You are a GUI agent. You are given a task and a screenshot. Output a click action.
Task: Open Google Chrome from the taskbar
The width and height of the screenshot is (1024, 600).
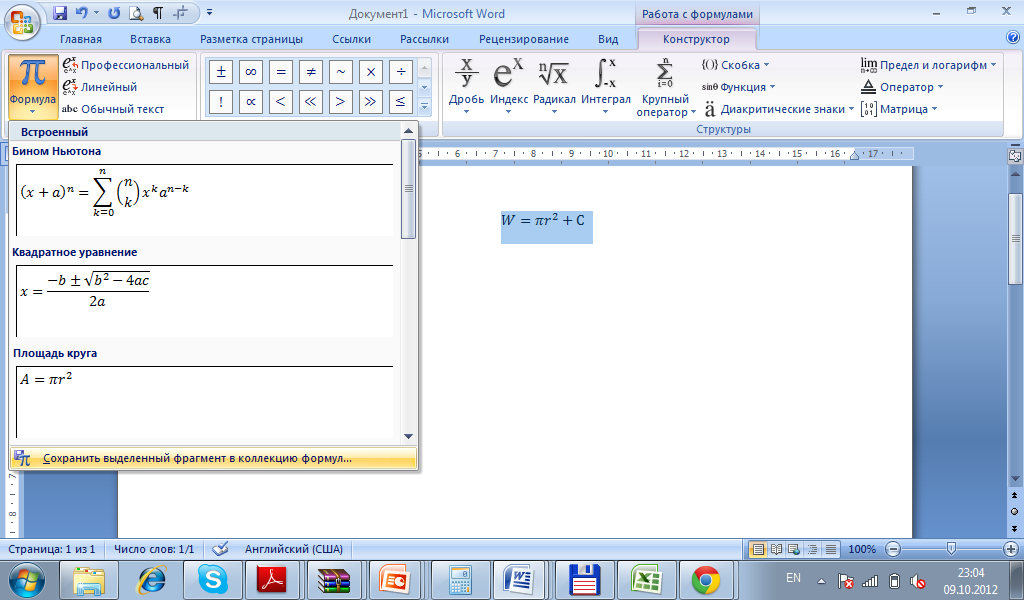click(x=706, y=579)
